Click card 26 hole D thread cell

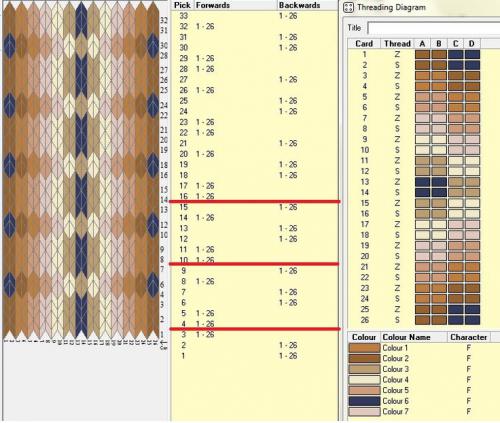(472, 320)
